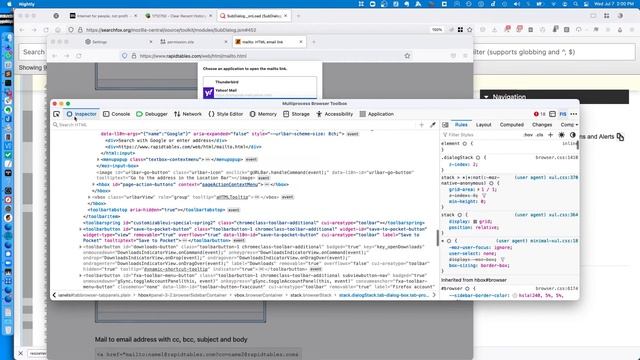Viewport: 640px width, 360px height.
Task: Click selector highlighter beside .dialogStack rule
Action: coord(478,158)
